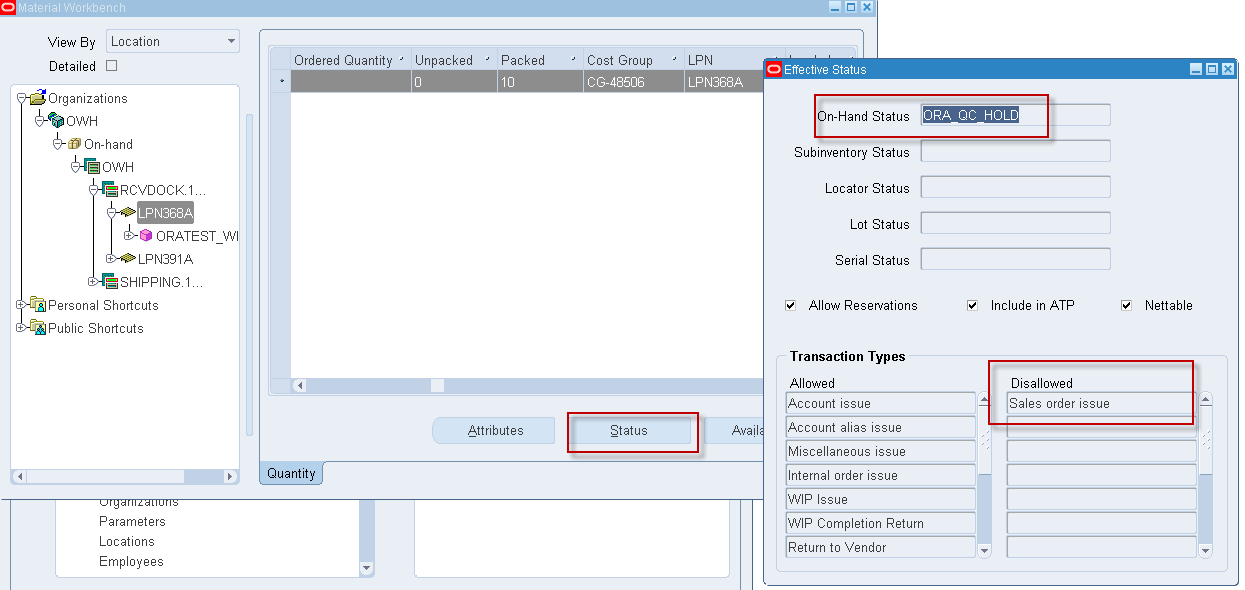Viewport: 1245px width, 590px height.
Task: Uncheck the Include in ATP option
Action: pos(972,305)
